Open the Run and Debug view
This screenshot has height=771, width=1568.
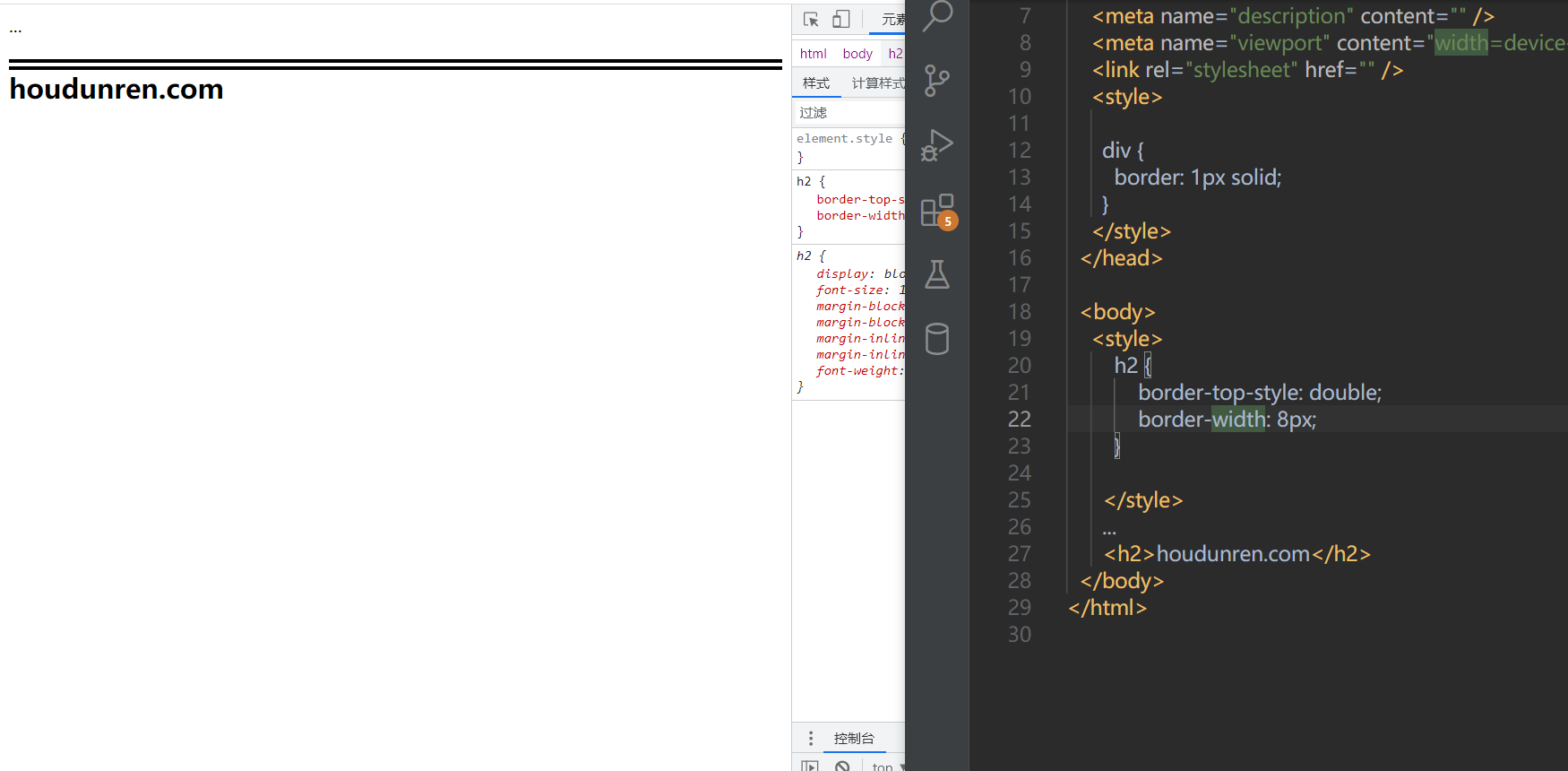coord(937,145)
